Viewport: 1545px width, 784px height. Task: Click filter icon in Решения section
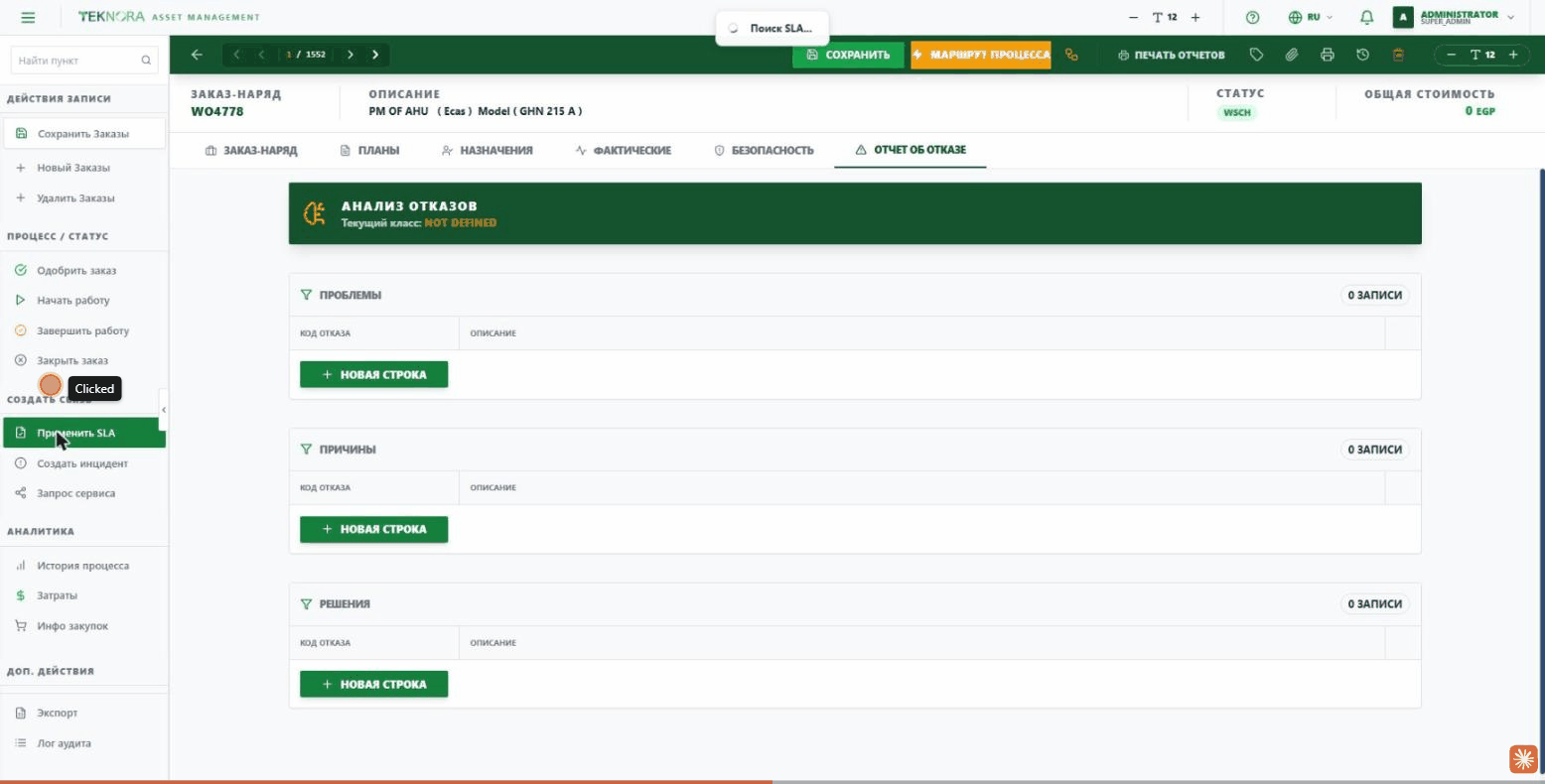tap(307, 603)
